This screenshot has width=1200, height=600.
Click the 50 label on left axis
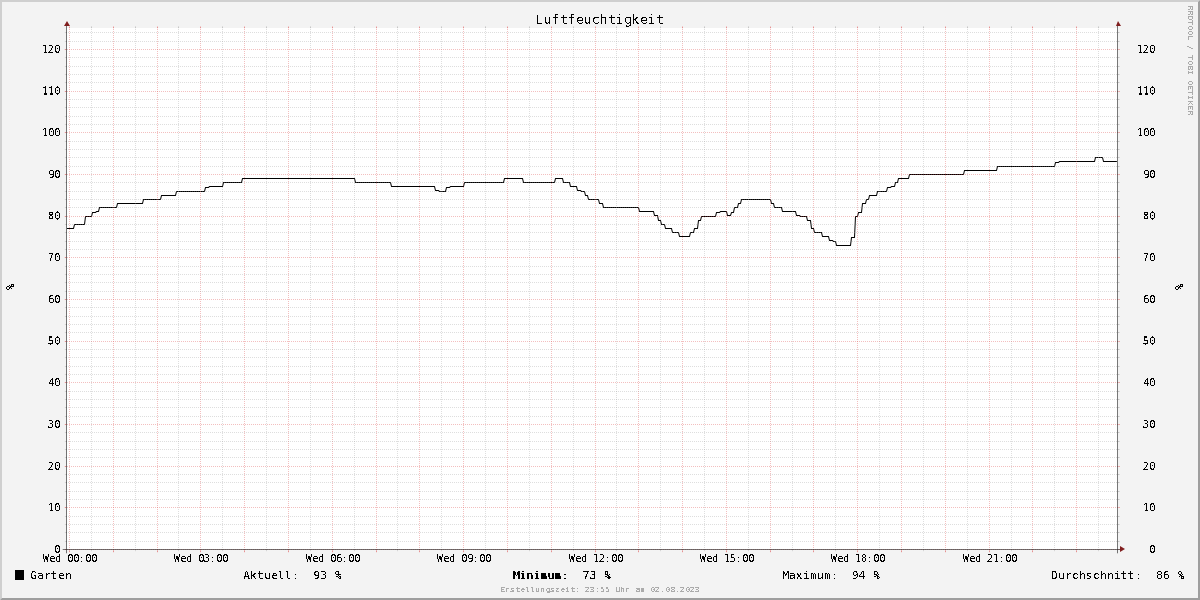[x=53, y=341]
